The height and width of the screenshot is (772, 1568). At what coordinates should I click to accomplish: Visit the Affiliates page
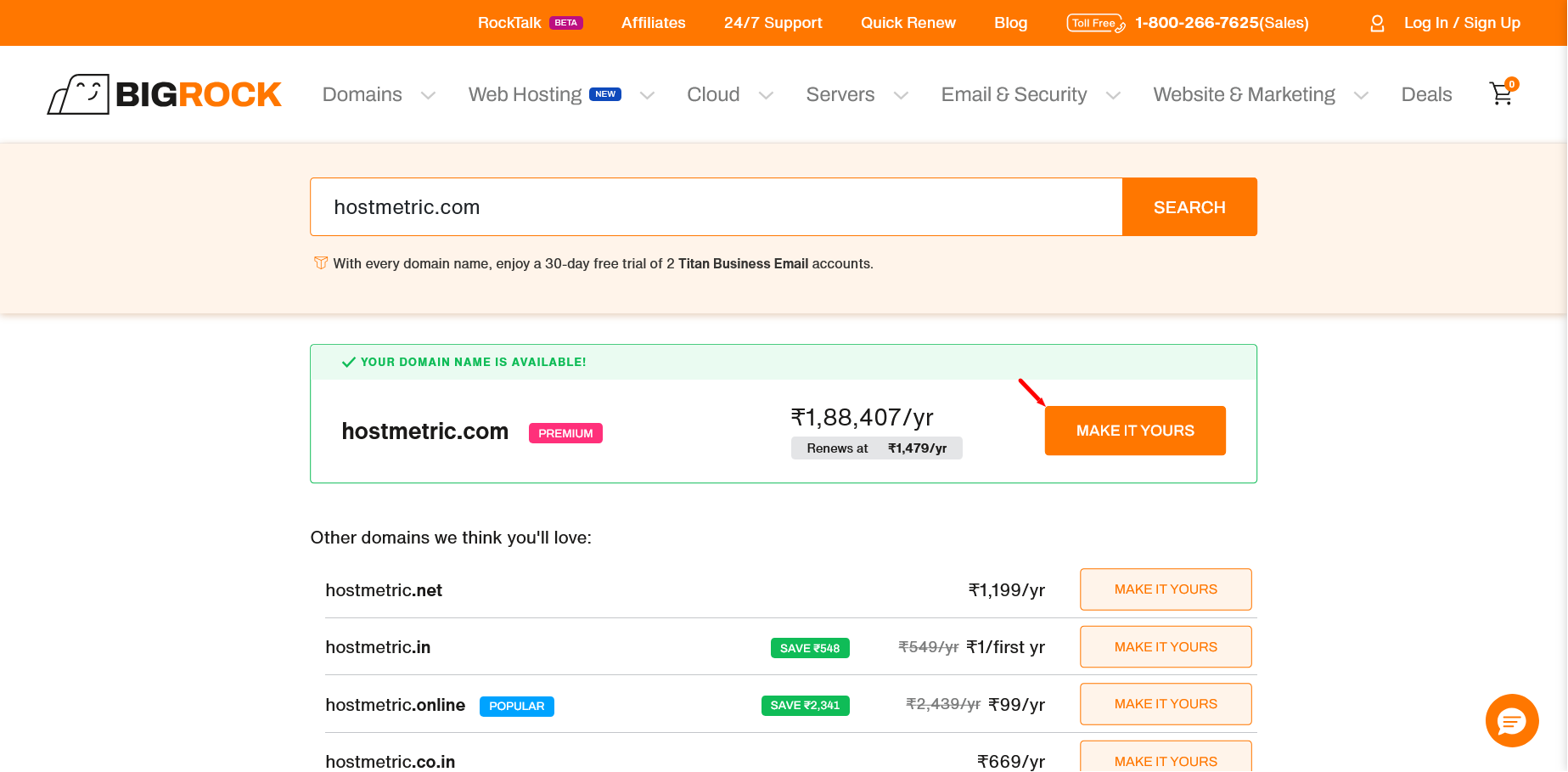click(653, 23)
